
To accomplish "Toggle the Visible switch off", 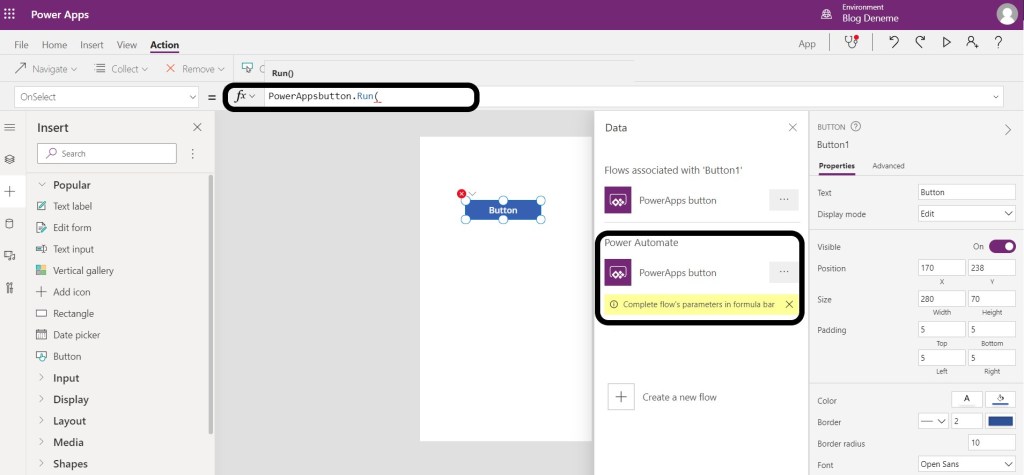I will (x=1002, y=246).
